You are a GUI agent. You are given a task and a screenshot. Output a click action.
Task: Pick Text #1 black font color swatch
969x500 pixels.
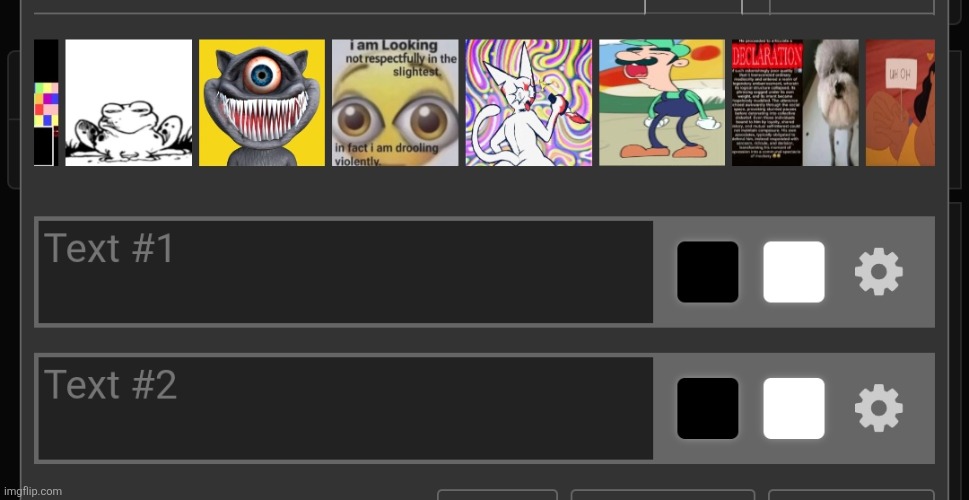[708, 272]
